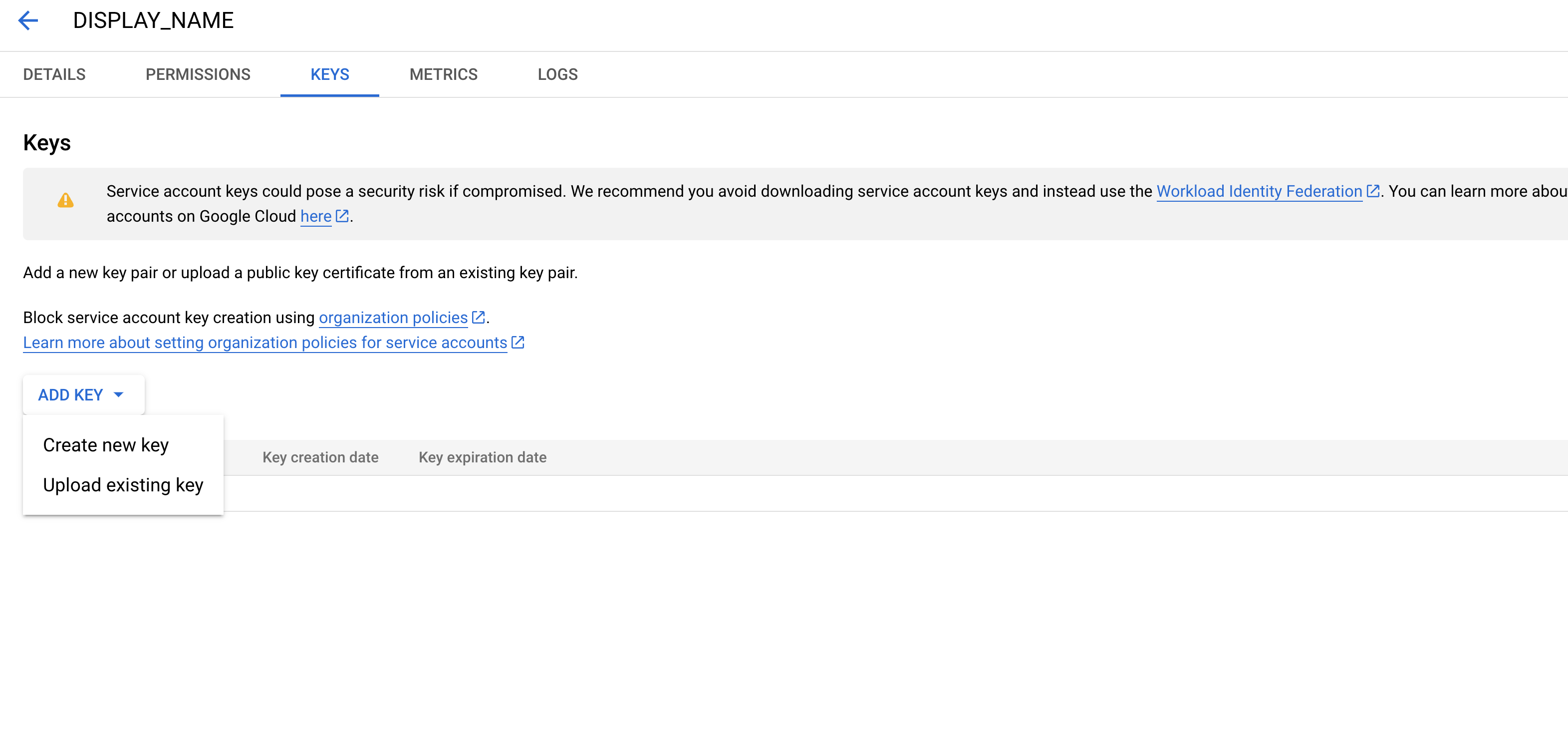Select 'Upload existing key' from the menu

click(x=122, y=485)
